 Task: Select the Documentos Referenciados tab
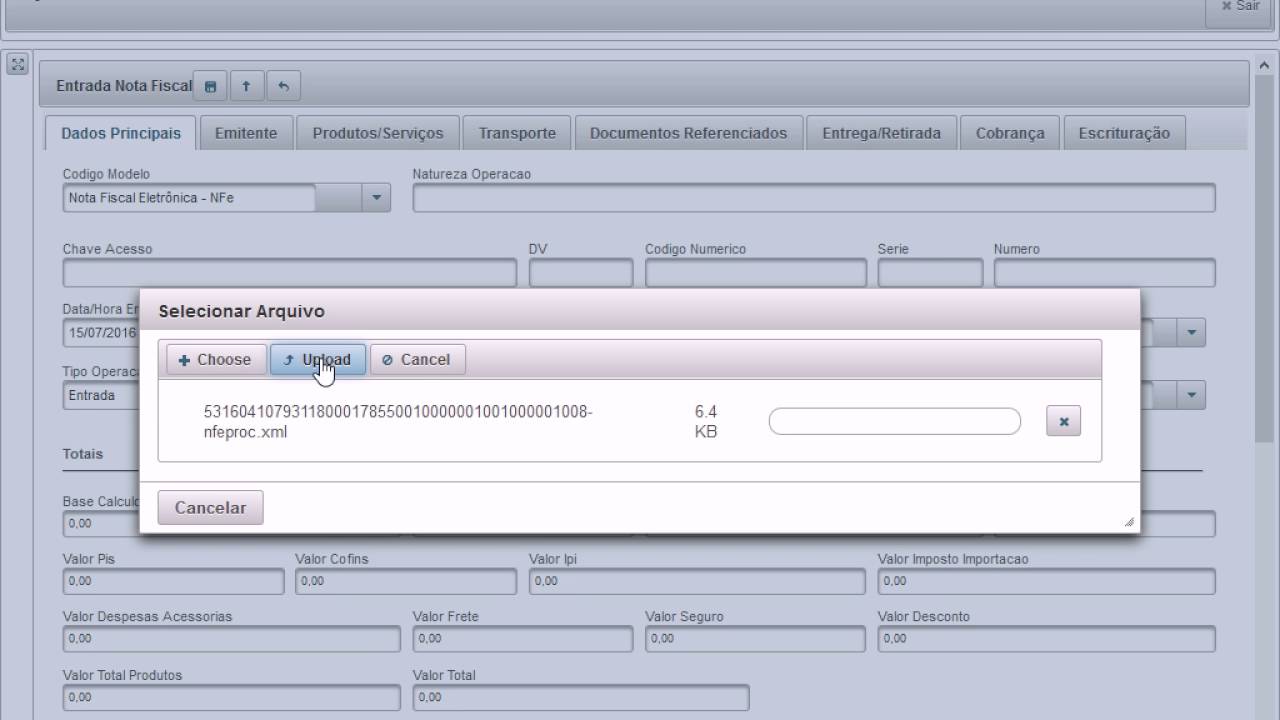(688, 133)
